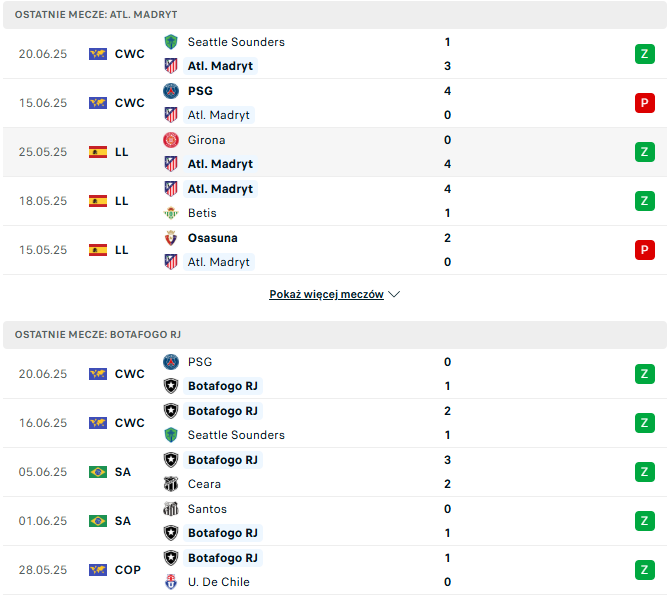670x599 pixels.
Task: Click red P badge for Osasuna match
Action: (x=645, y=250)
